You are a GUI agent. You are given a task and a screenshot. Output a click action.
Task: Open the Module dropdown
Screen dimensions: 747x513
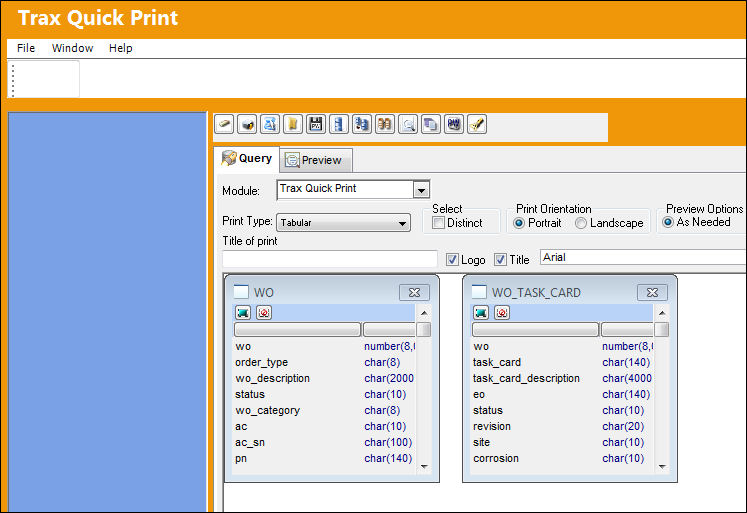(x=421, y=191)
